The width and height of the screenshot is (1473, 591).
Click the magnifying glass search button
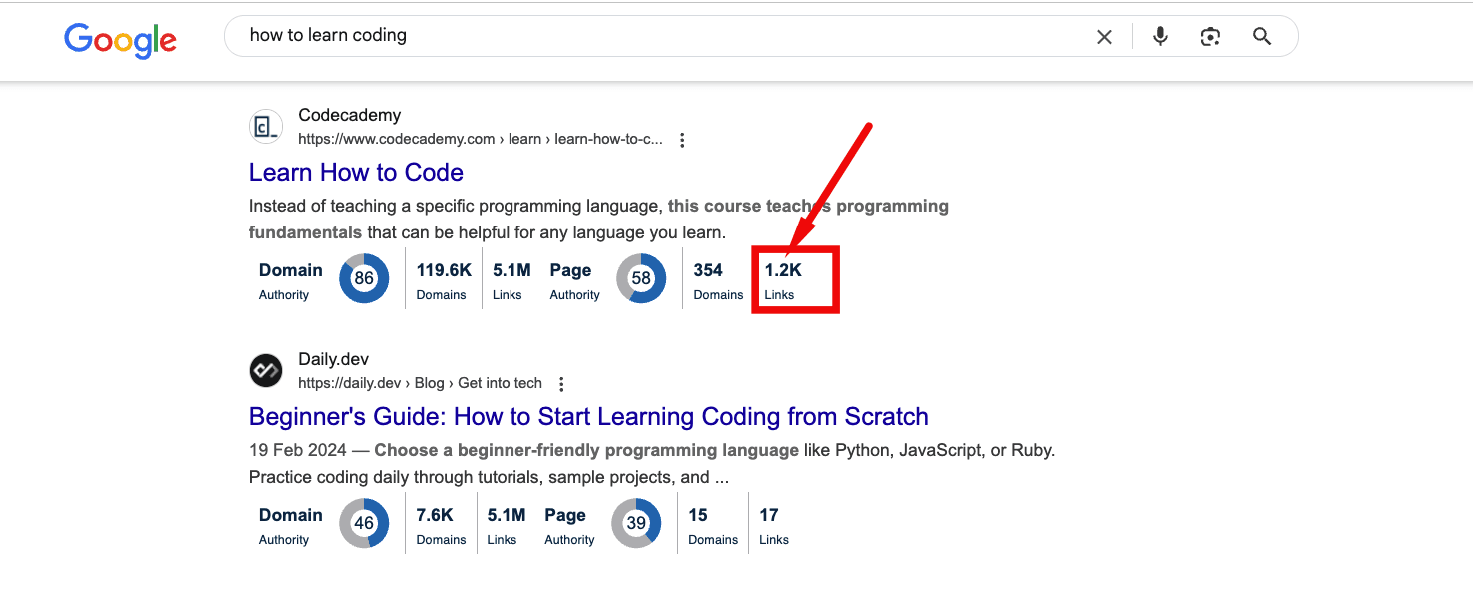(x=1262, y=37)
